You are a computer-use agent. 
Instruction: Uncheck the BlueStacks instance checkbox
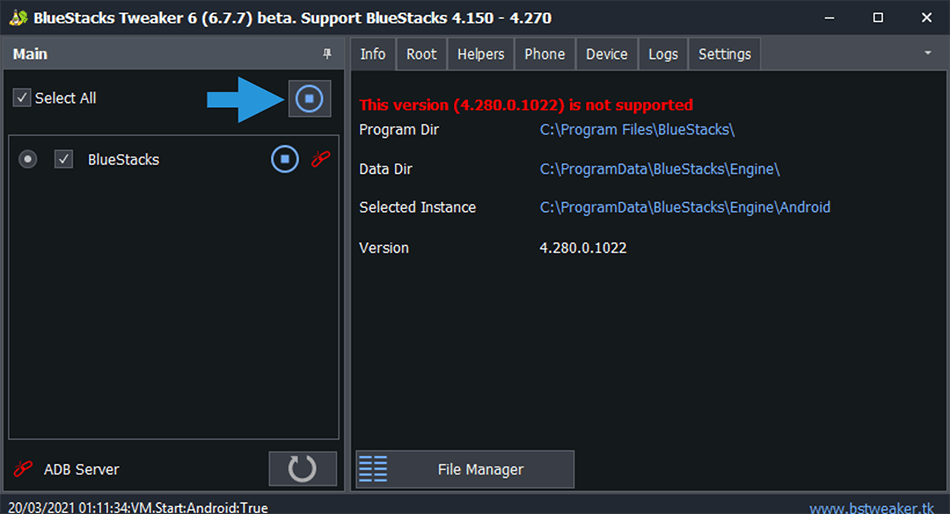click(64, 159)
